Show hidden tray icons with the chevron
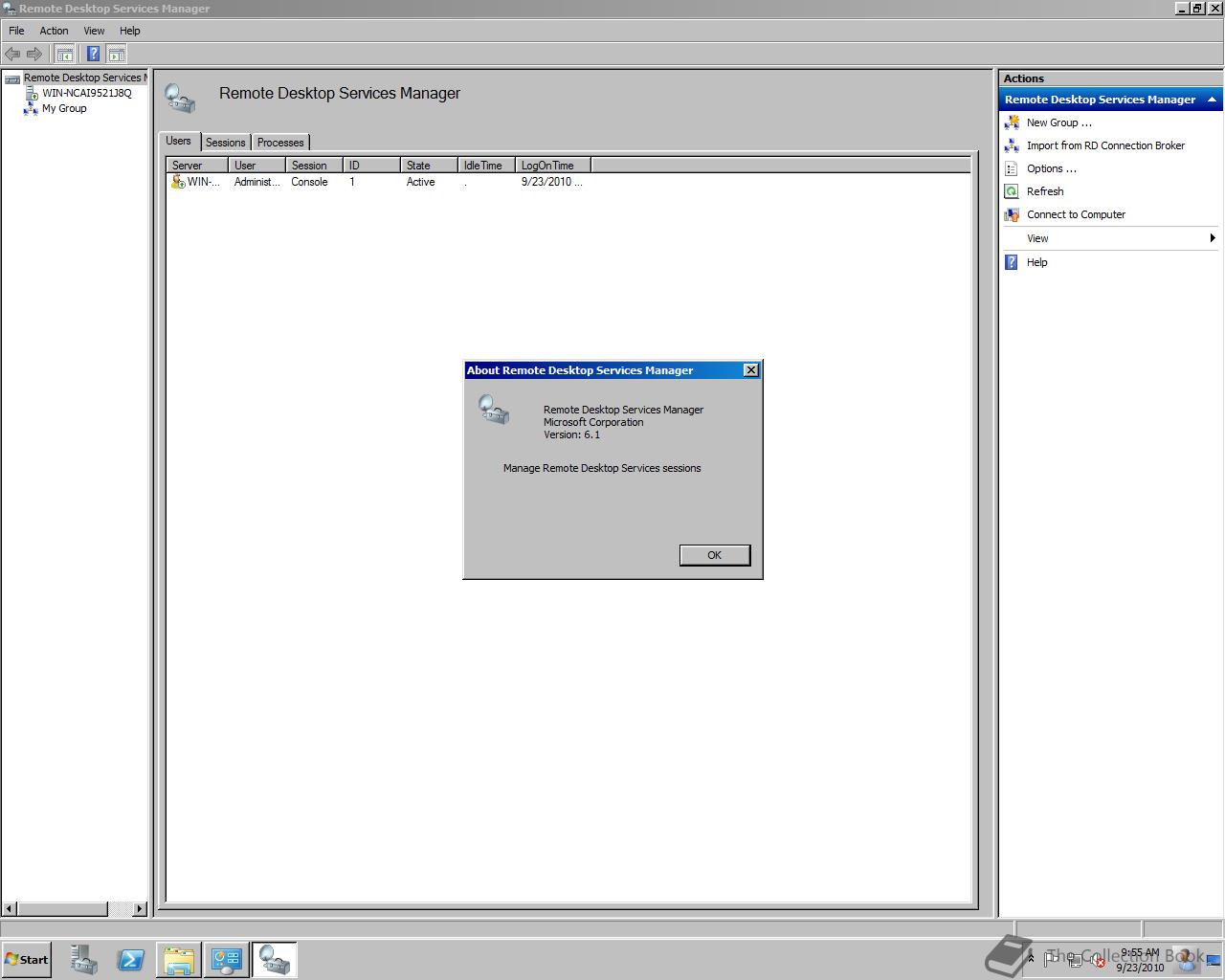 point(1031,958)
